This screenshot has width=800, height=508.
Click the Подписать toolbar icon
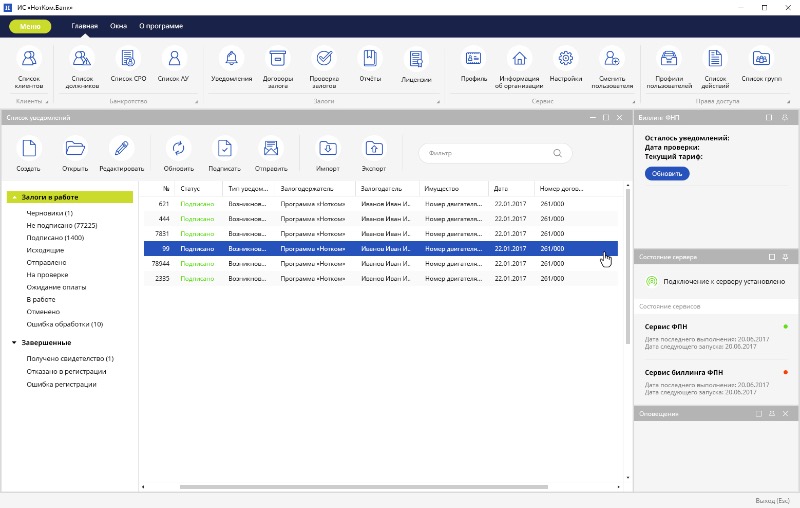point(224,149)
